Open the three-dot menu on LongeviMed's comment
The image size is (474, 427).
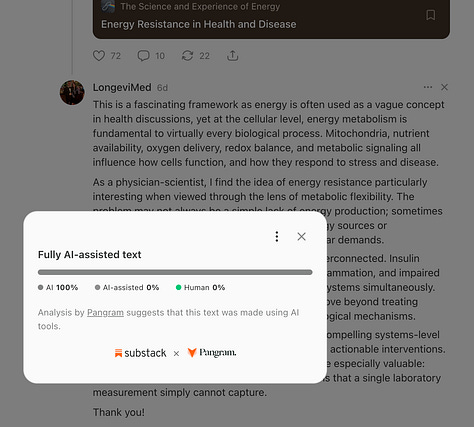tap(428, 87)
